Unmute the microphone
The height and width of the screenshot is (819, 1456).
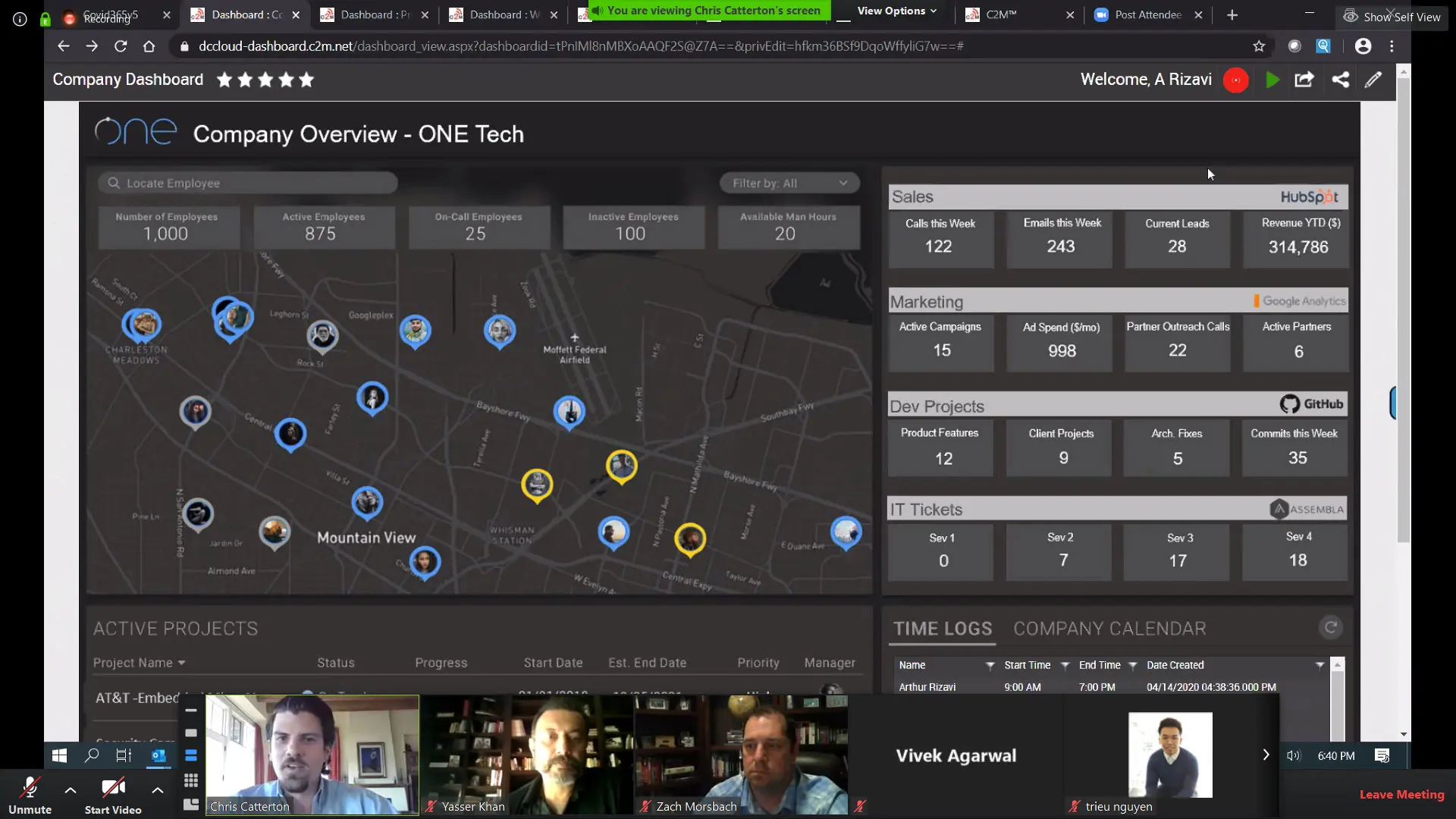point(30,794)
